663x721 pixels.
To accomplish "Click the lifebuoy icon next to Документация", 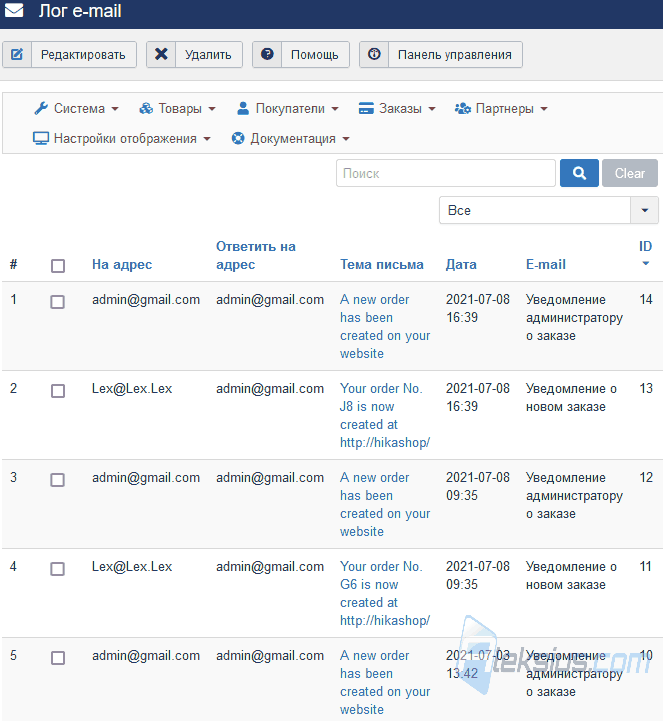I will tap(238, 138).
